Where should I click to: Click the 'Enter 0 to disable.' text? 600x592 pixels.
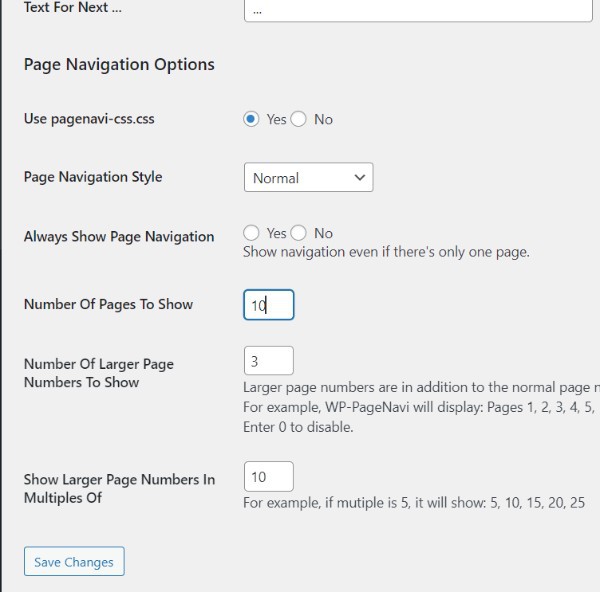click(298, 427)
